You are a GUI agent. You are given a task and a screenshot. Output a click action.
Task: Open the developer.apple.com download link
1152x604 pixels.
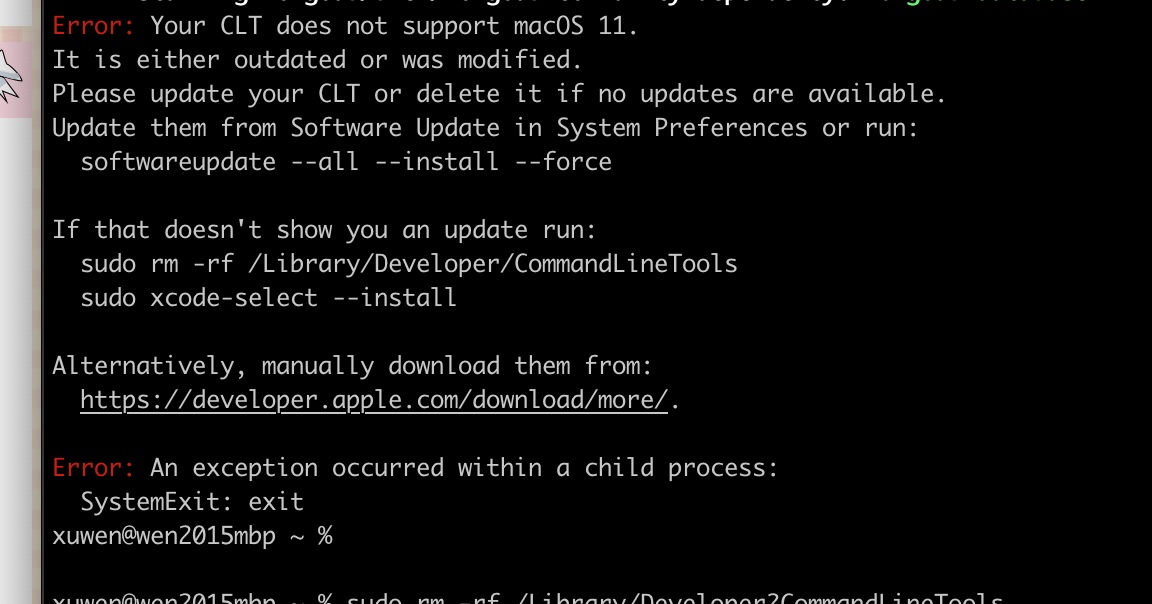point(373,400)
